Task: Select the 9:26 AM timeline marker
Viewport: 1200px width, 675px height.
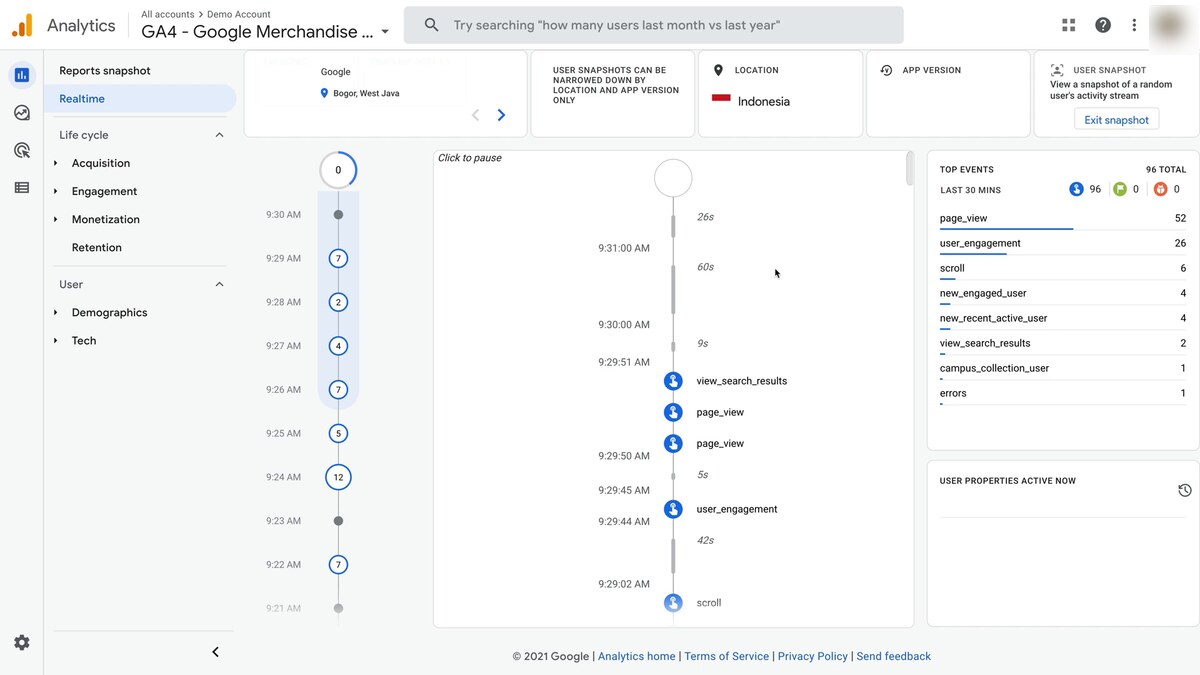Action: click(338, 390)
